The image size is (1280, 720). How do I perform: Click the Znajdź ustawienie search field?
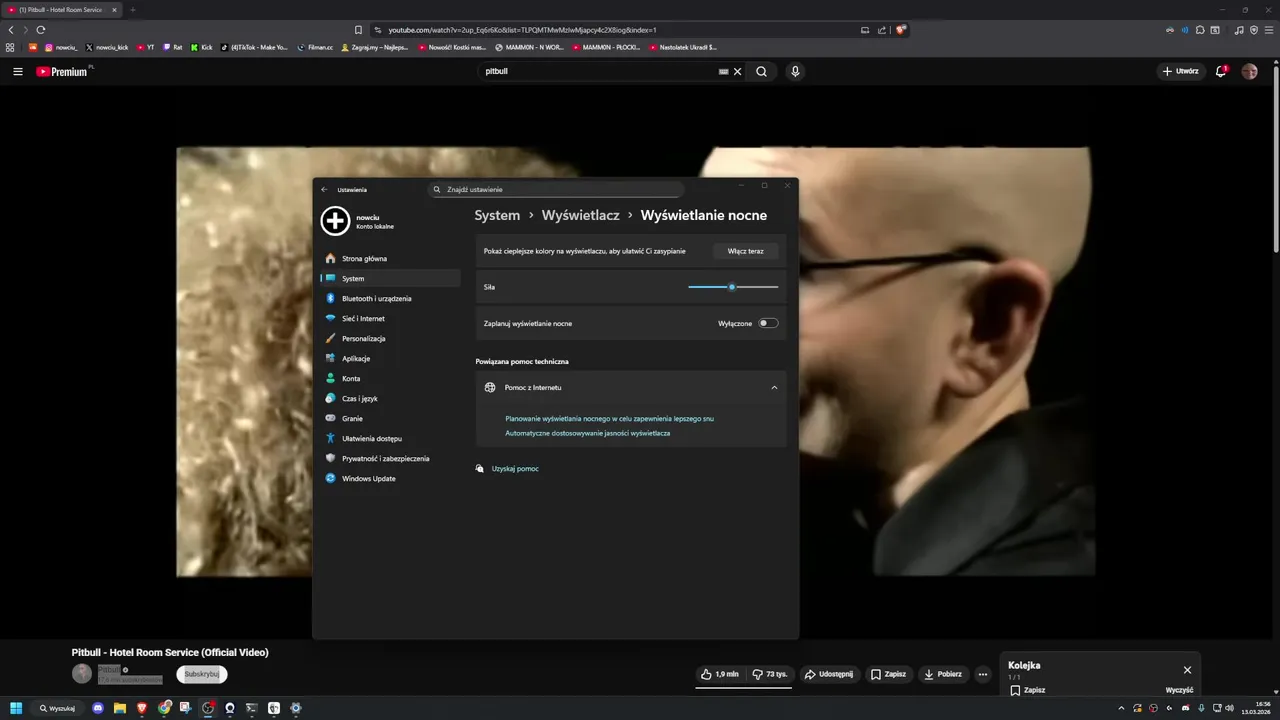(x=556, y=189)
